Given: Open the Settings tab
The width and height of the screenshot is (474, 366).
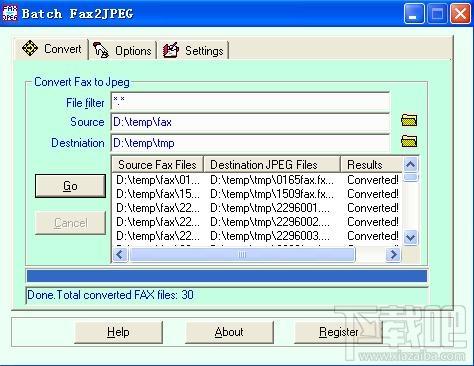Looking at the screenshot, I should point(193,51).
